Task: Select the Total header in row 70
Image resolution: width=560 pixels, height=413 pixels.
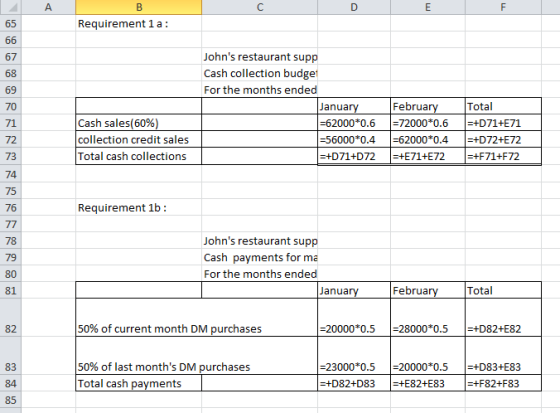Action: click(503, 106)
